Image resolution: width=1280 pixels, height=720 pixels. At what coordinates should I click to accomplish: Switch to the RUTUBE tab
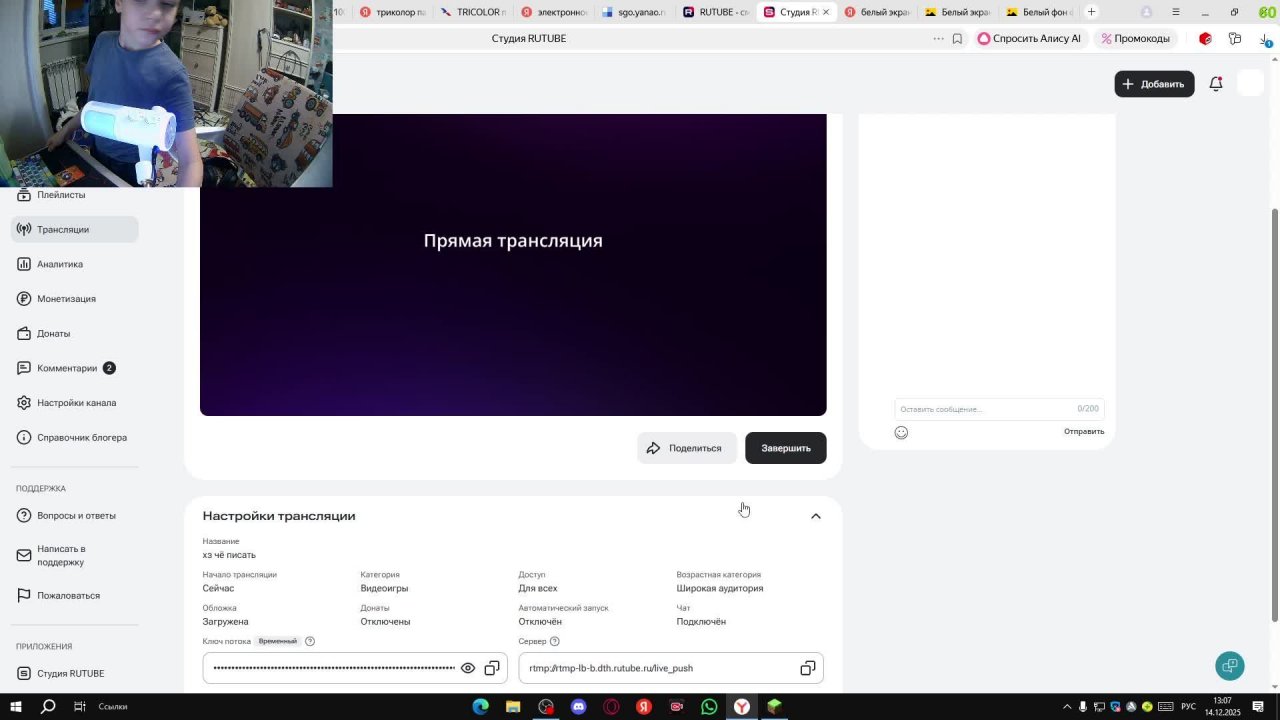point(715,12)
